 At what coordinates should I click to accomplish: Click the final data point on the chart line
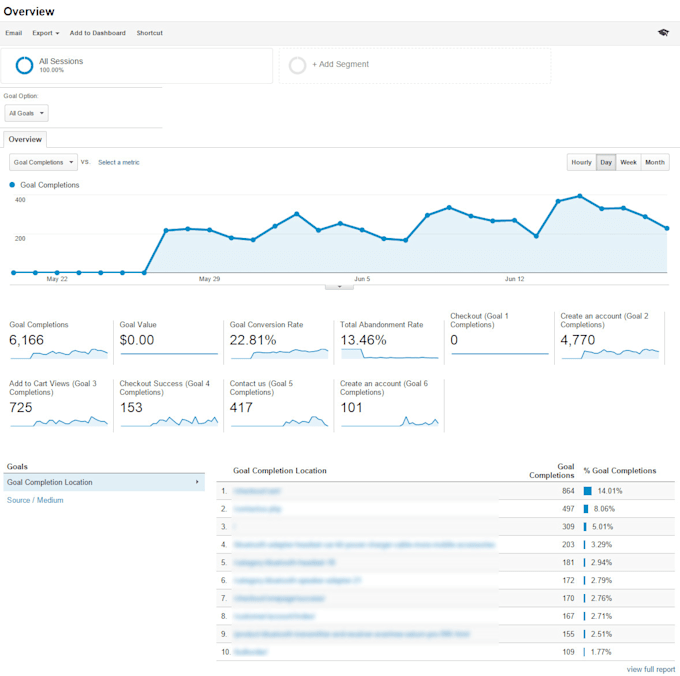pyautogui.click(x=667, y=228)
